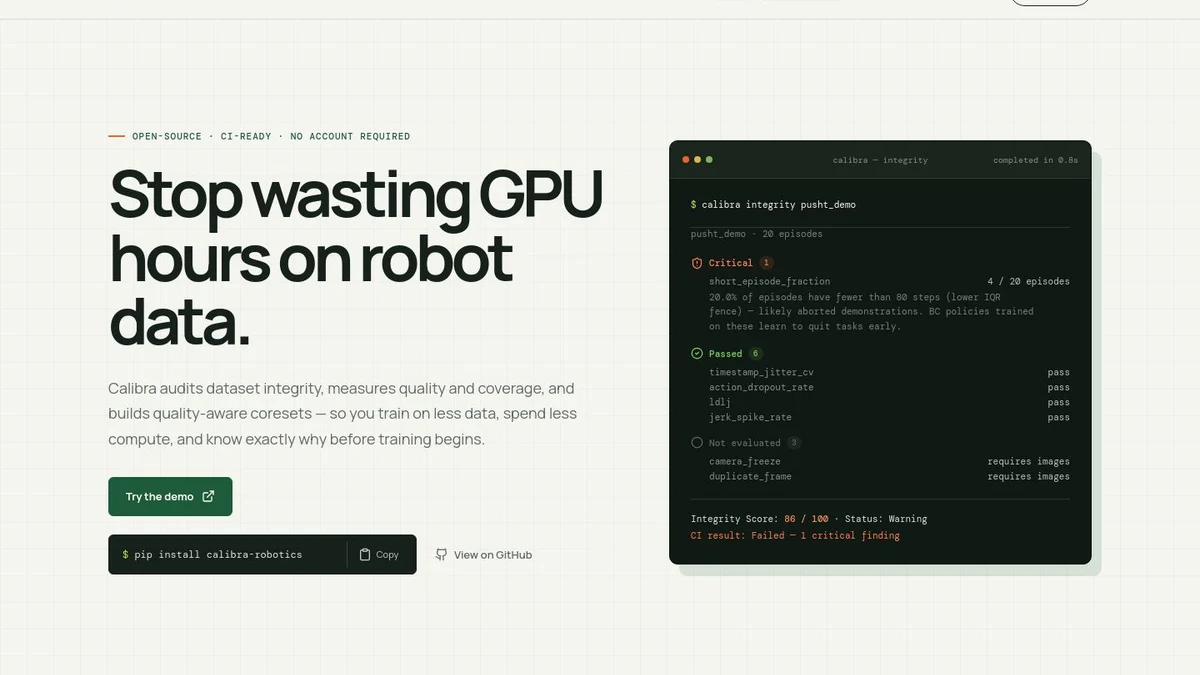Click the jerk_spike_rate row
This screenshot has width=1200, height=675.
[889, 417]
